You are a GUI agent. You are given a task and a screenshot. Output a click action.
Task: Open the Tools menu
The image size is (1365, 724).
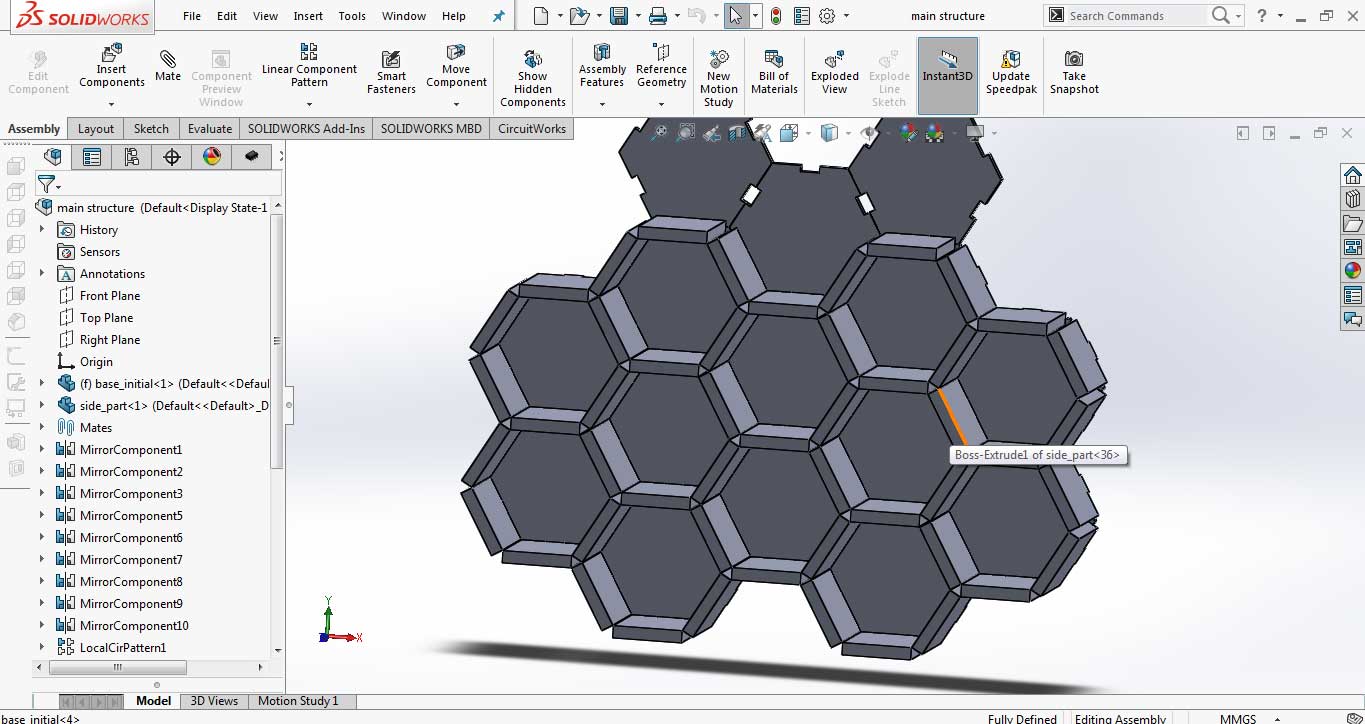click(x=352, y=16)
